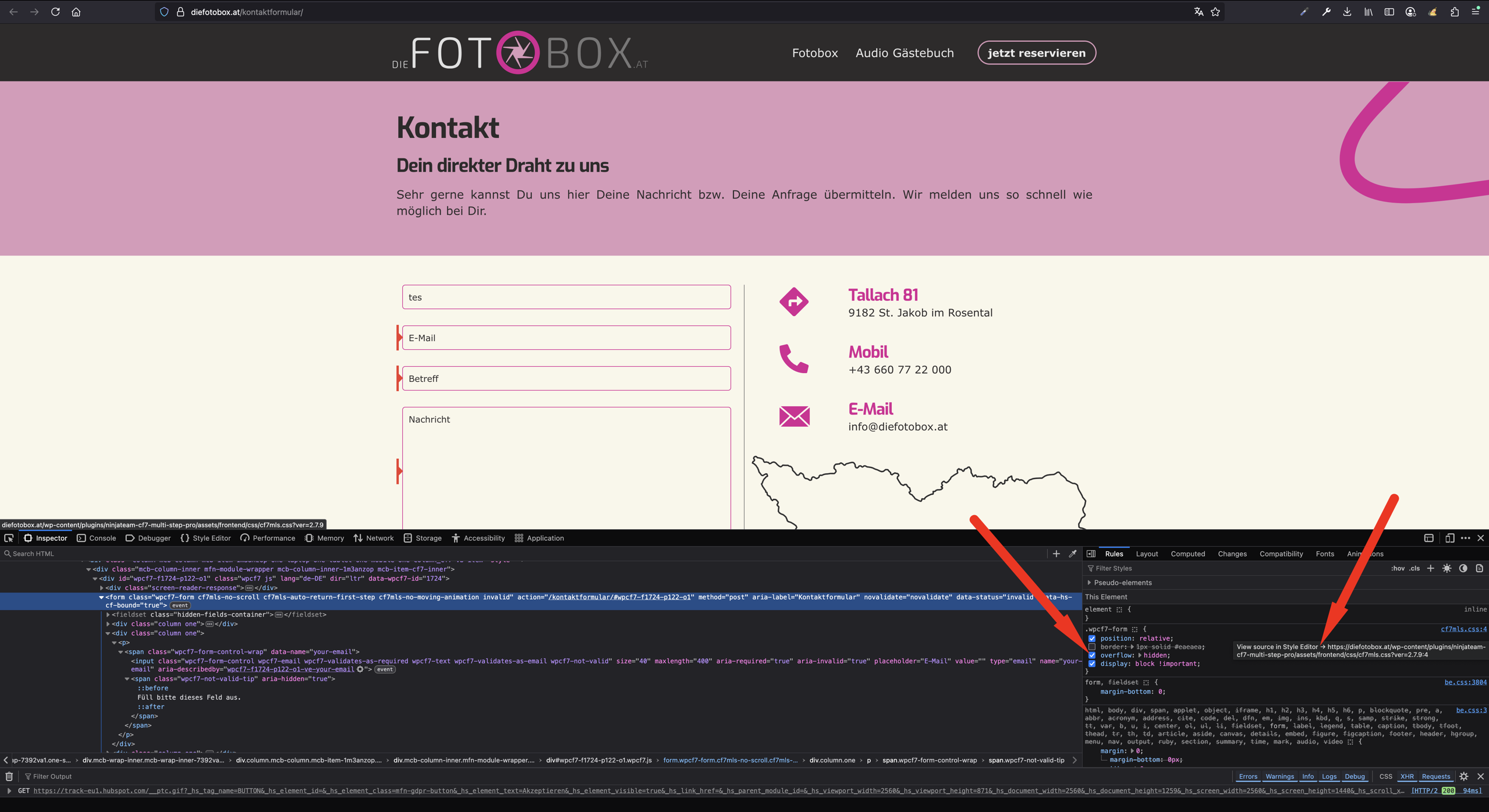Viewport: 1489px width, 812px height.
Task: Reload the current page
Action: pos(55,12)
